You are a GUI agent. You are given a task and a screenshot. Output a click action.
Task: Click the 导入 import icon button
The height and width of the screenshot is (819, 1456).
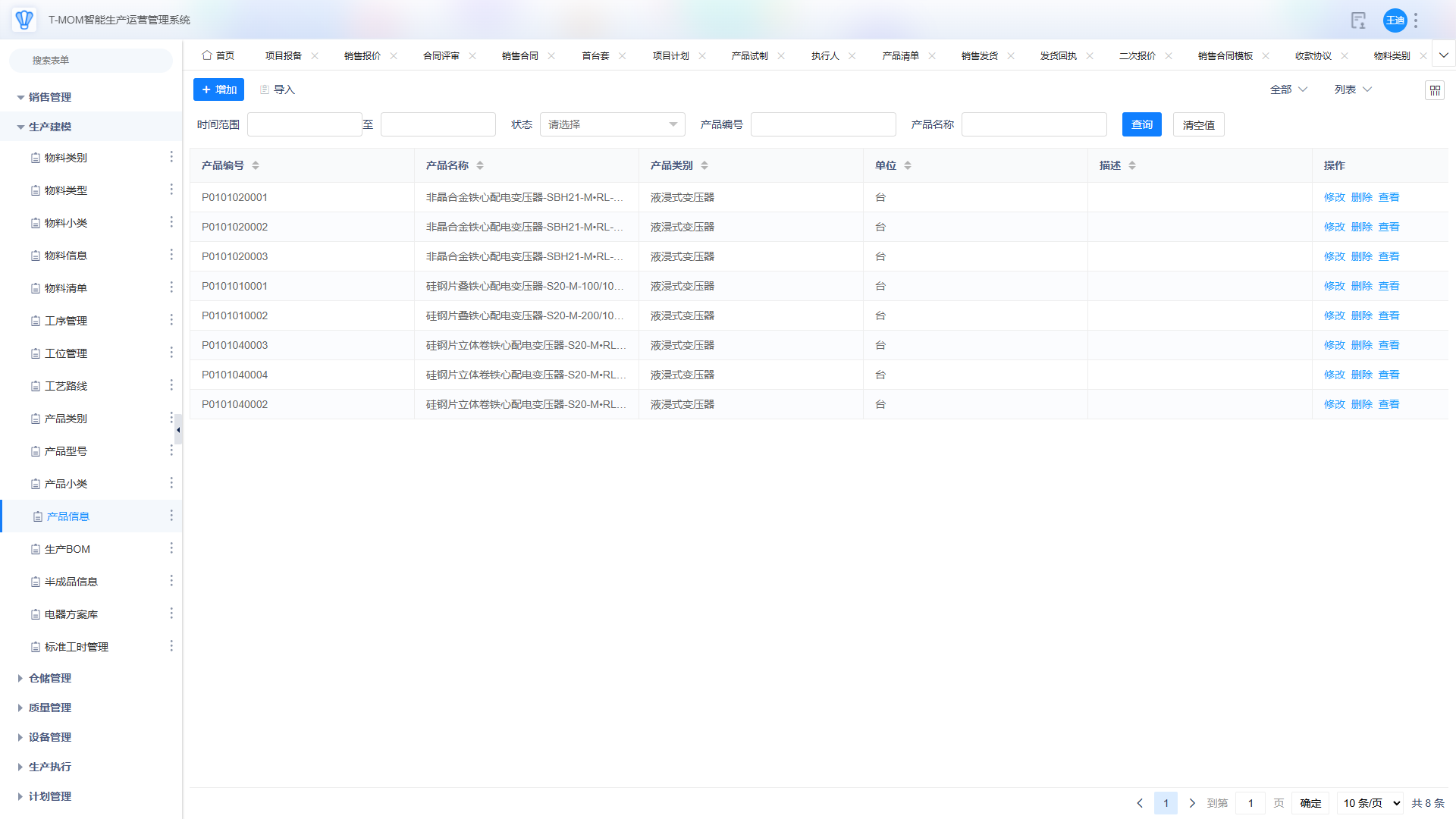pos(277,89)
